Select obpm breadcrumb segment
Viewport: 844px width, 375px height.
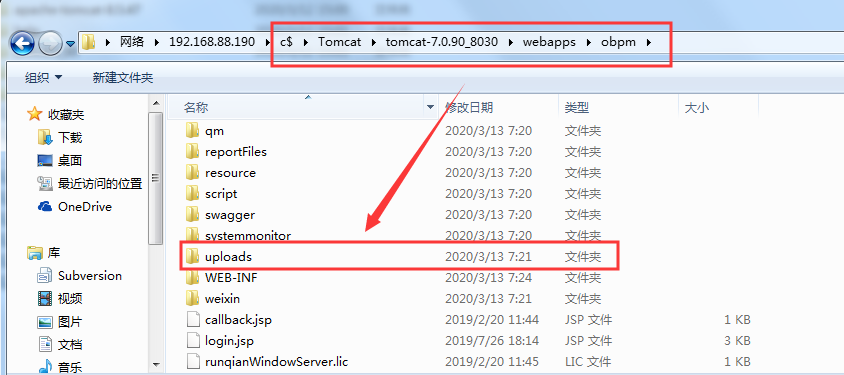point(618,42)
